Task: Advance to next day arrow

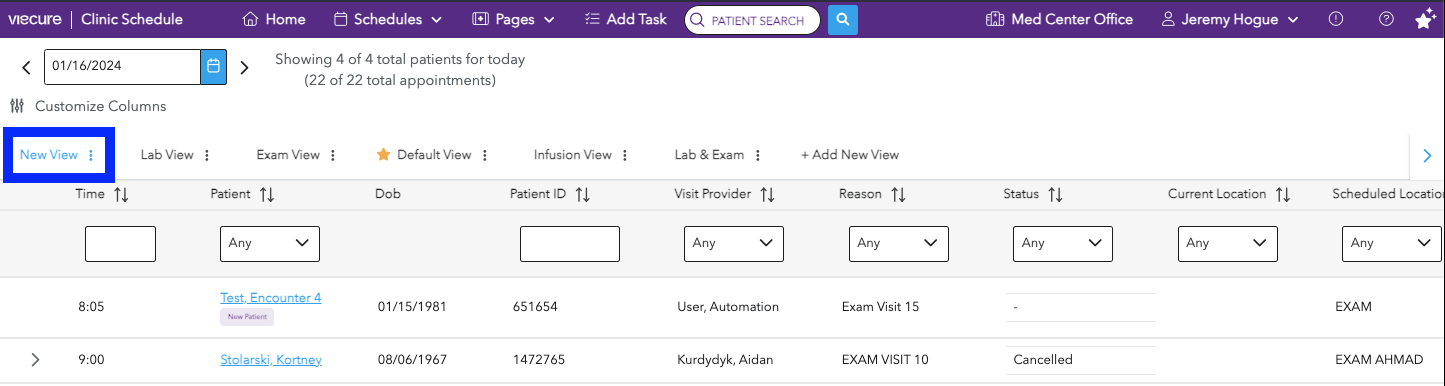Action: (244, 68)
